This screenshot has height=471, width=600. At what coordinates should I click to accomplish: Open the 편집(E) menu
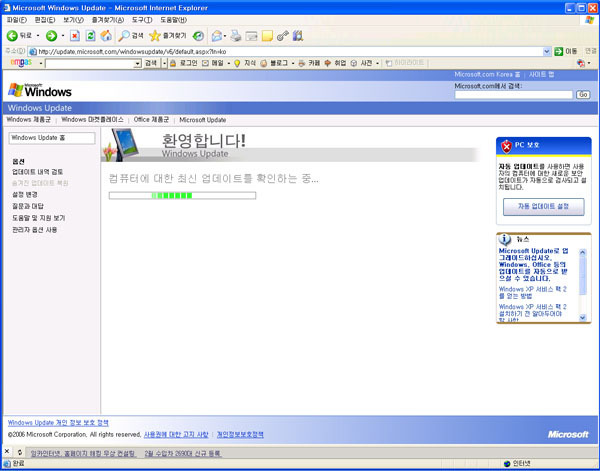pyautogui.click(x=45, y=20)
